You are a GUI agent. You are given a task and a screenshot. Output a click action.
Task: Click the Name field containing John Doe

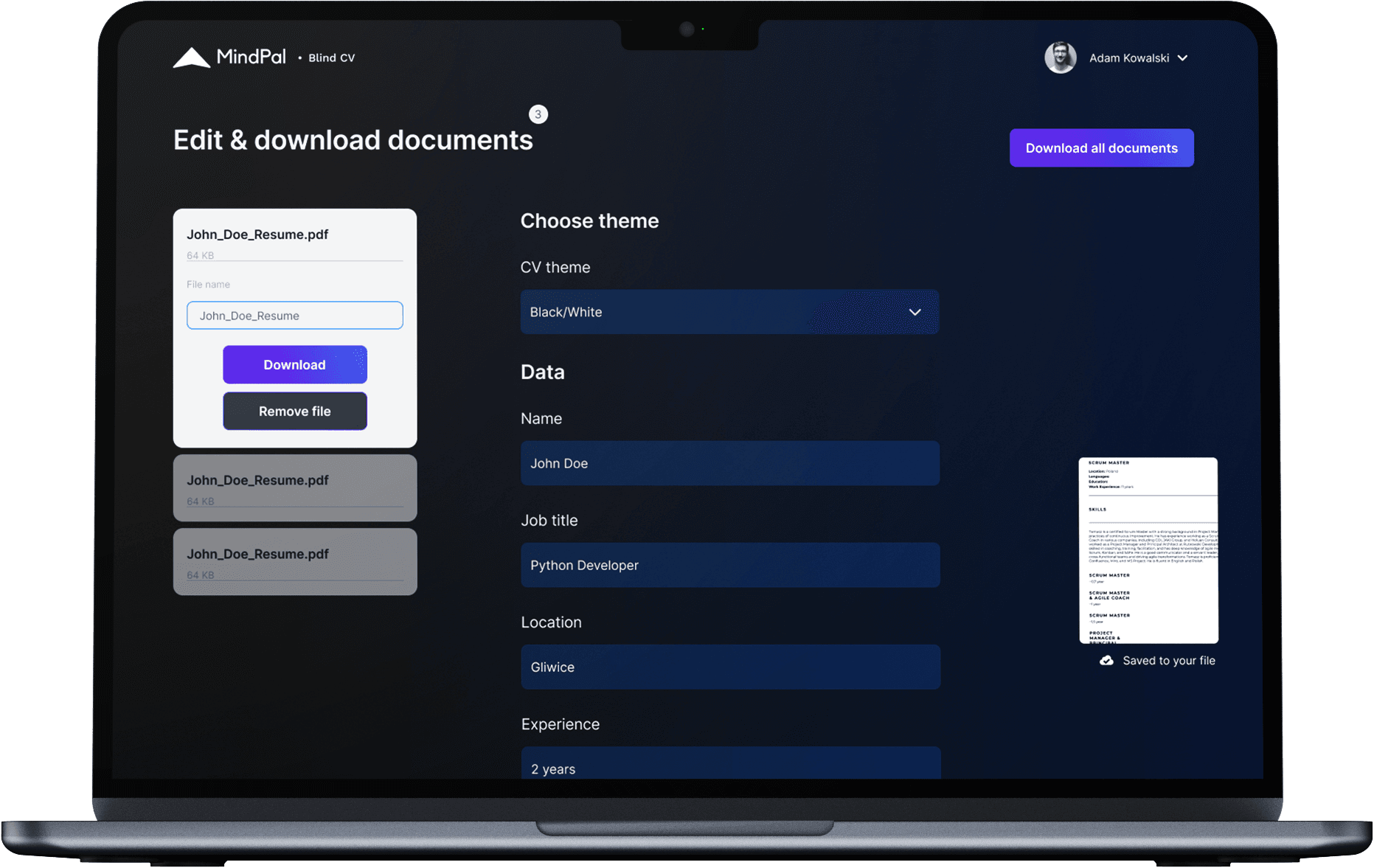coord(729,463)
